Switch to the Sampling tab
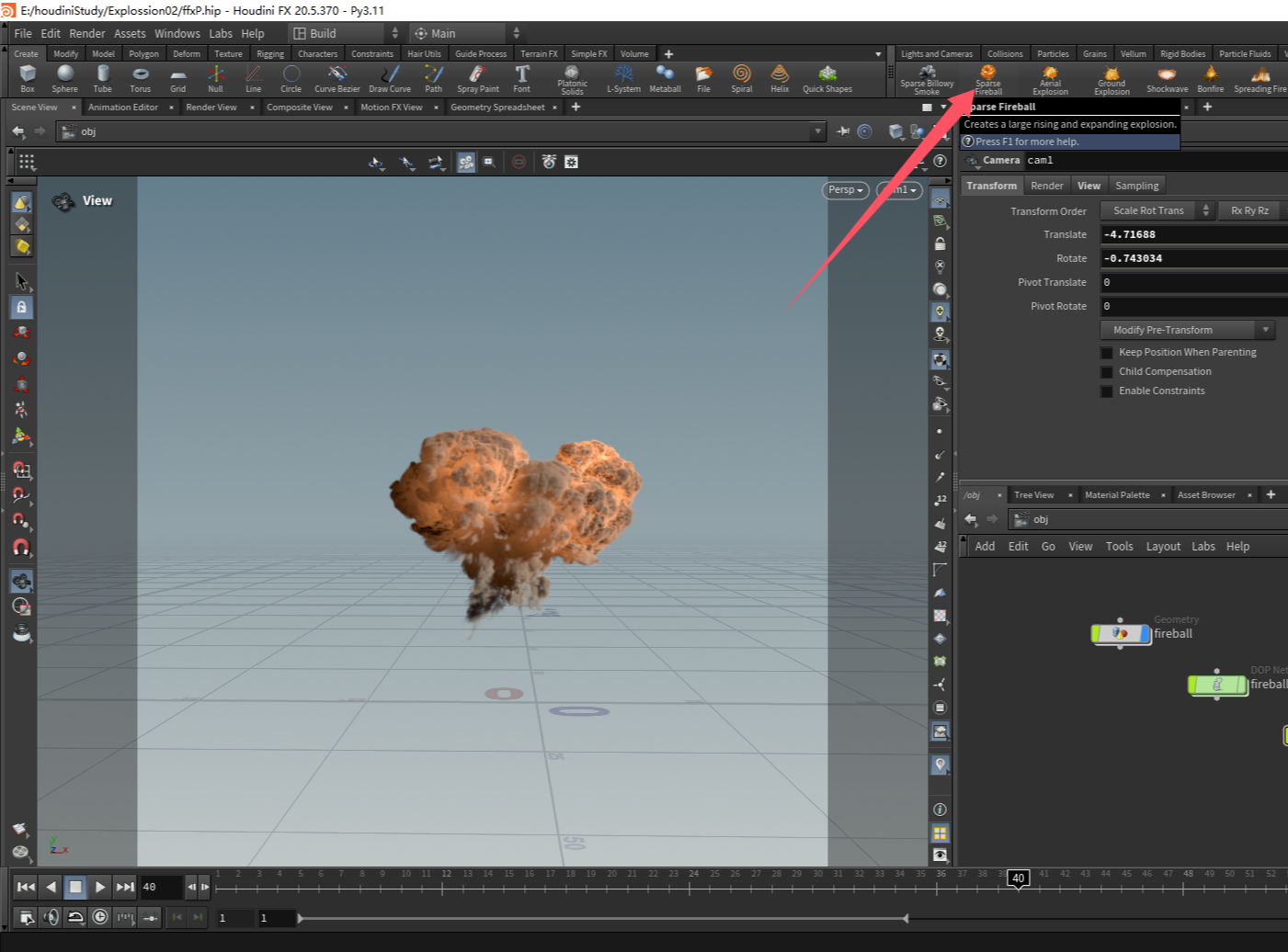Image resolution: width=1288 pixels, height=952 pixels. (x=1136, y=186)
